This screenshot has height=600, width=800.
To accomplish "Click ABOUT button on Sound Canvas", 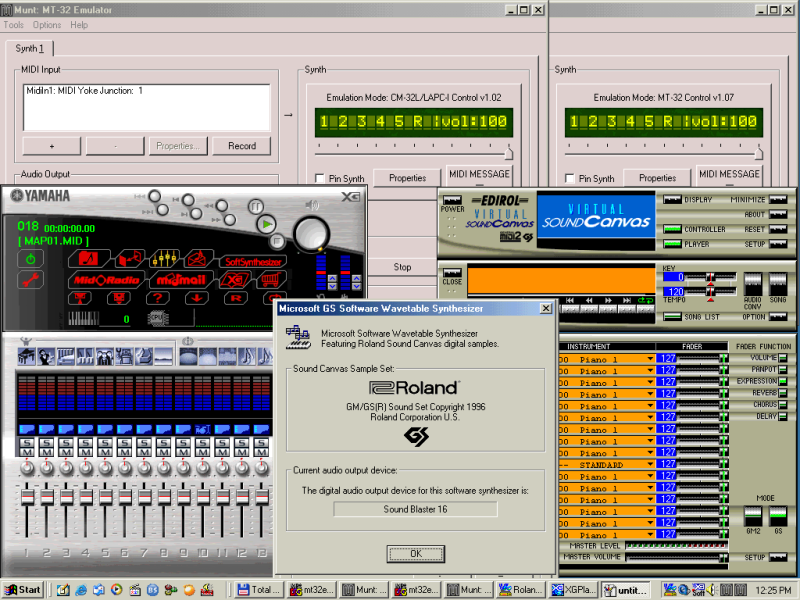I will click(x=778, y=214).
